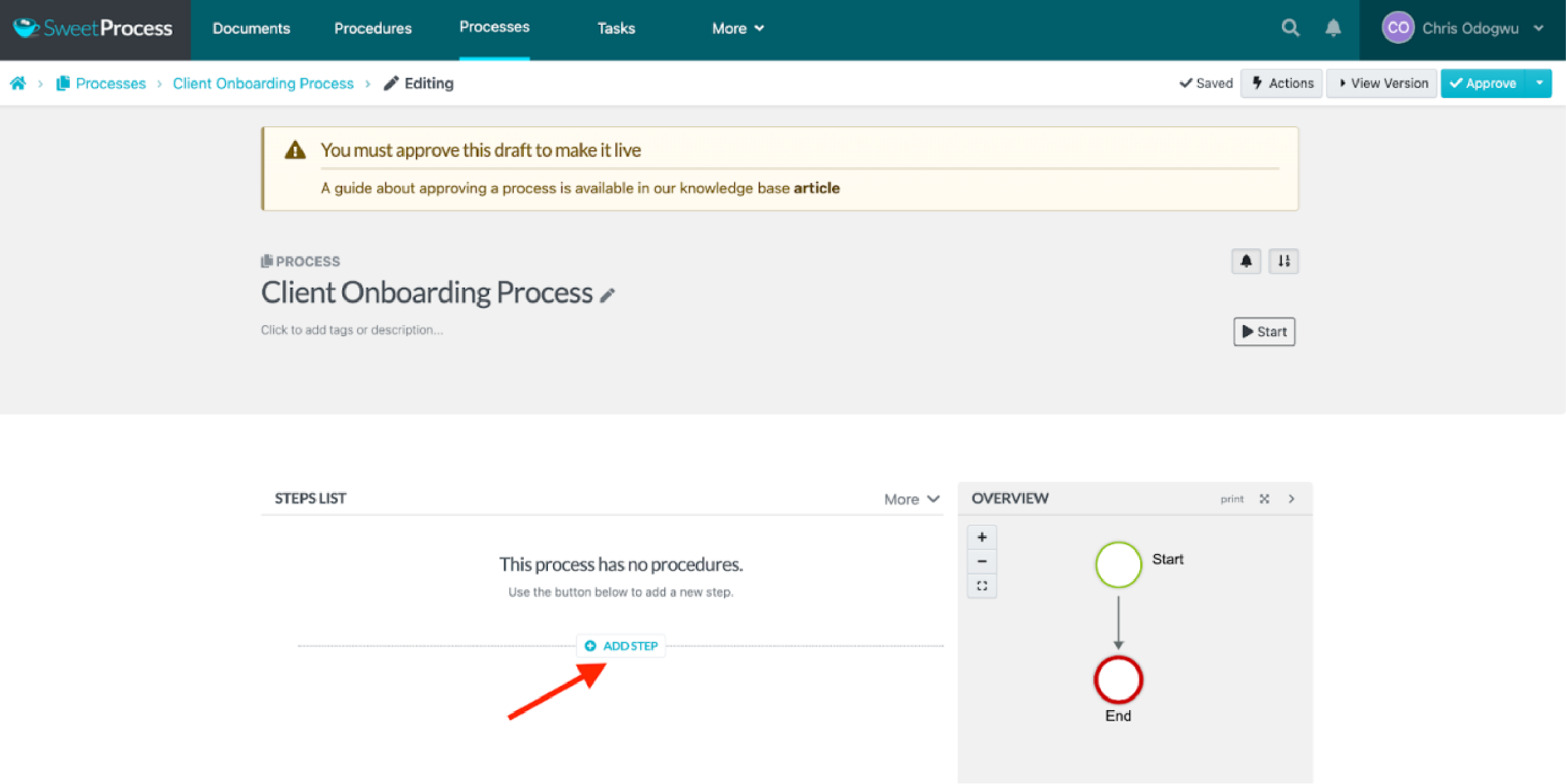Fit overview diagram to view
This screenshot has height=784, width=1566.
click(982, 586)
